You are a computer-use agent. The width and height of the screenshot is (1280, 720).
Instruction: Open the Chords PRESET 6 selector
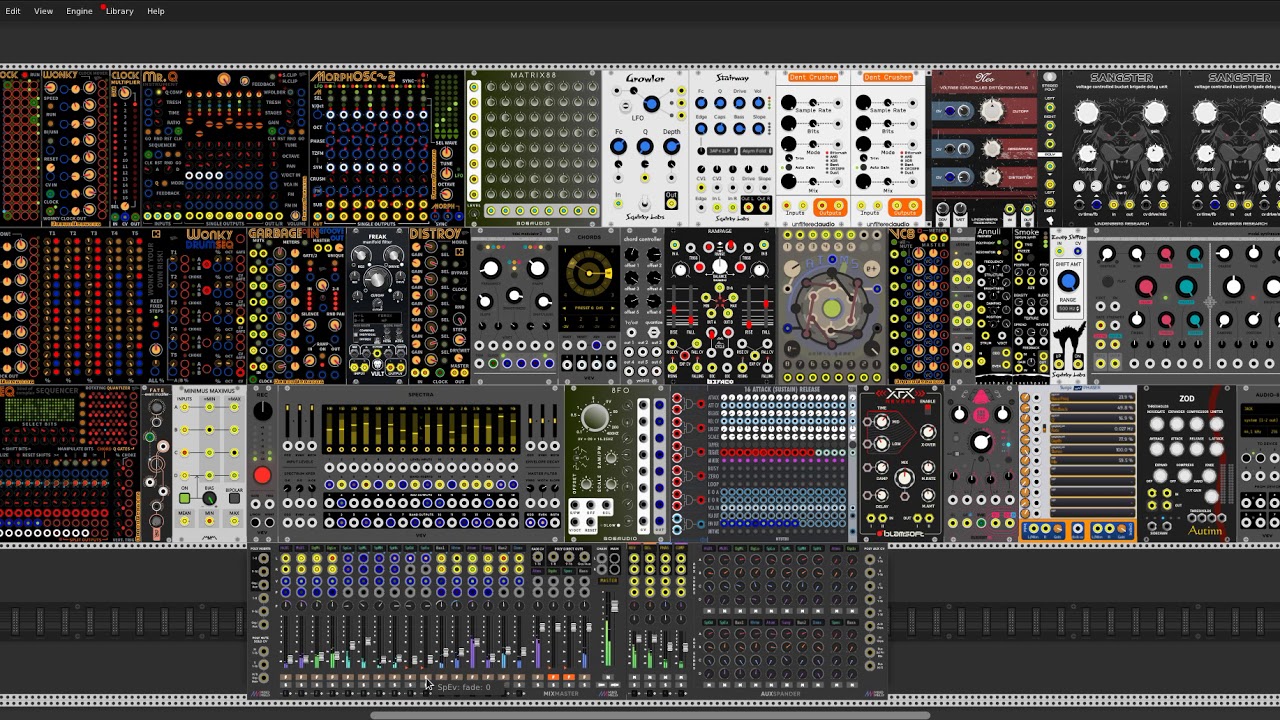[x=590, y=307]
